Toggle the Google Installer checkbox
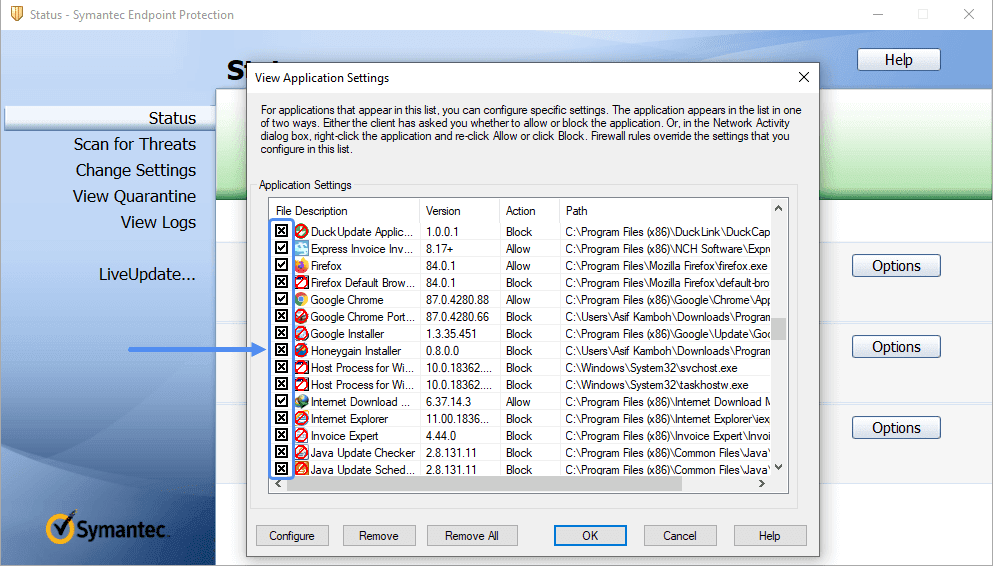993x566 pixels. pos(281,333)
